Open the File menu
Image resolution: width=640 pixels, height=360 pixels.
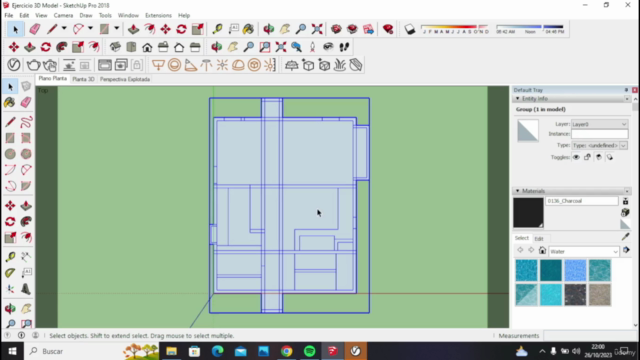tap(9, 16)
